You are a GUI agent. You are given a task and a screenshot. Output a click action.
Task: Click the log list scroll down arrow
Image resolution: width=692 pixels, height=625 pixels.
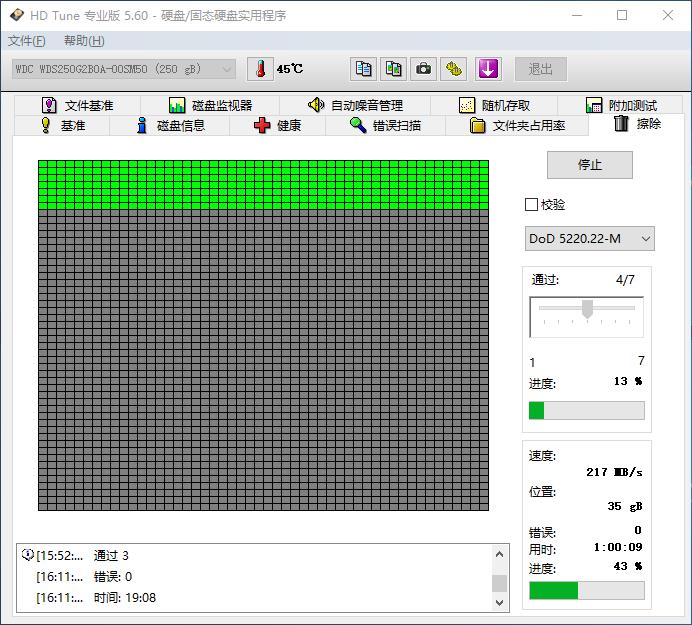pos(500,603)
